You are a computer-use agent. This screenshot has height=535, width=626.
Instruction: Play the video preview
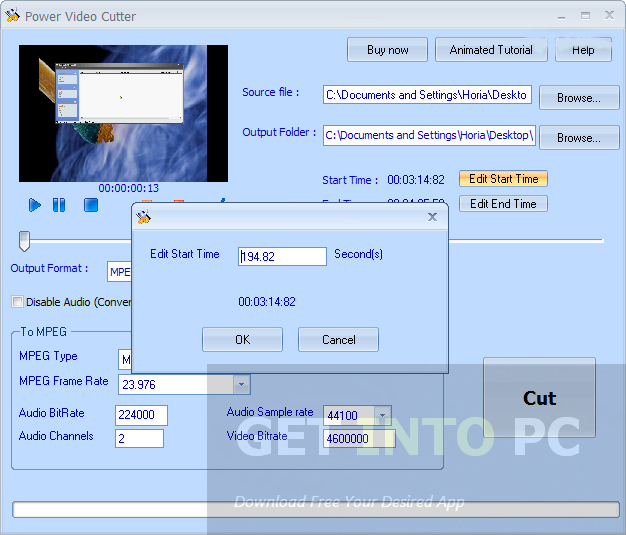(x=35, y=205)
